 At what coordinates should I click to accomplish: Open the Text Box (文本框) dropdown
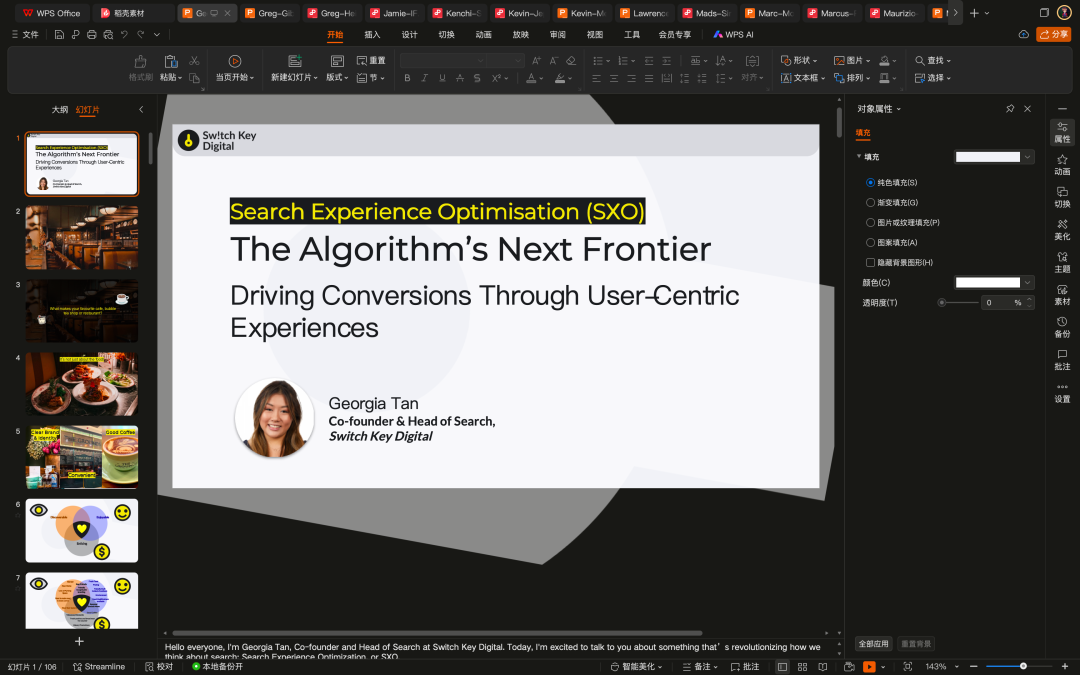pyautogui.click(x=802, y=78)
